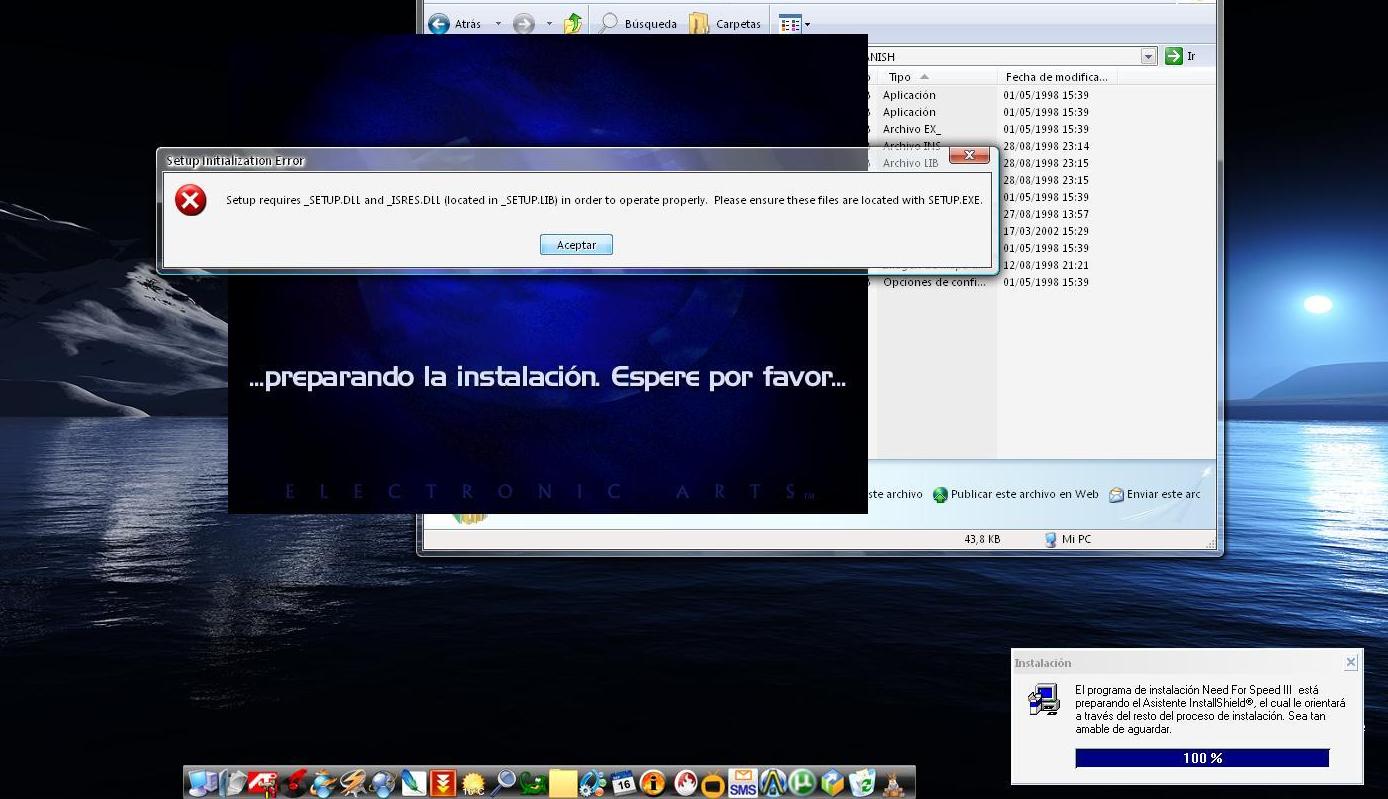Image resolution: width=1388 pixels, height=799 pixels.
Task: Click the green forward arrow in Explorer
Action: 523,24
